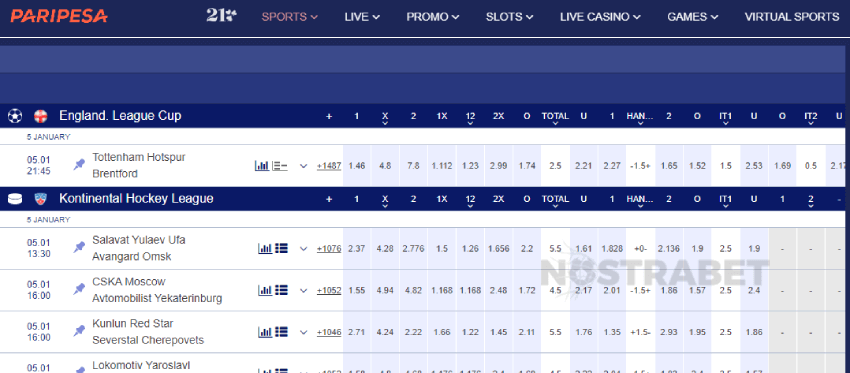Expand markets chevron for CSKA Moscow match
Screen dimensions: 850x373
[304, 291]
